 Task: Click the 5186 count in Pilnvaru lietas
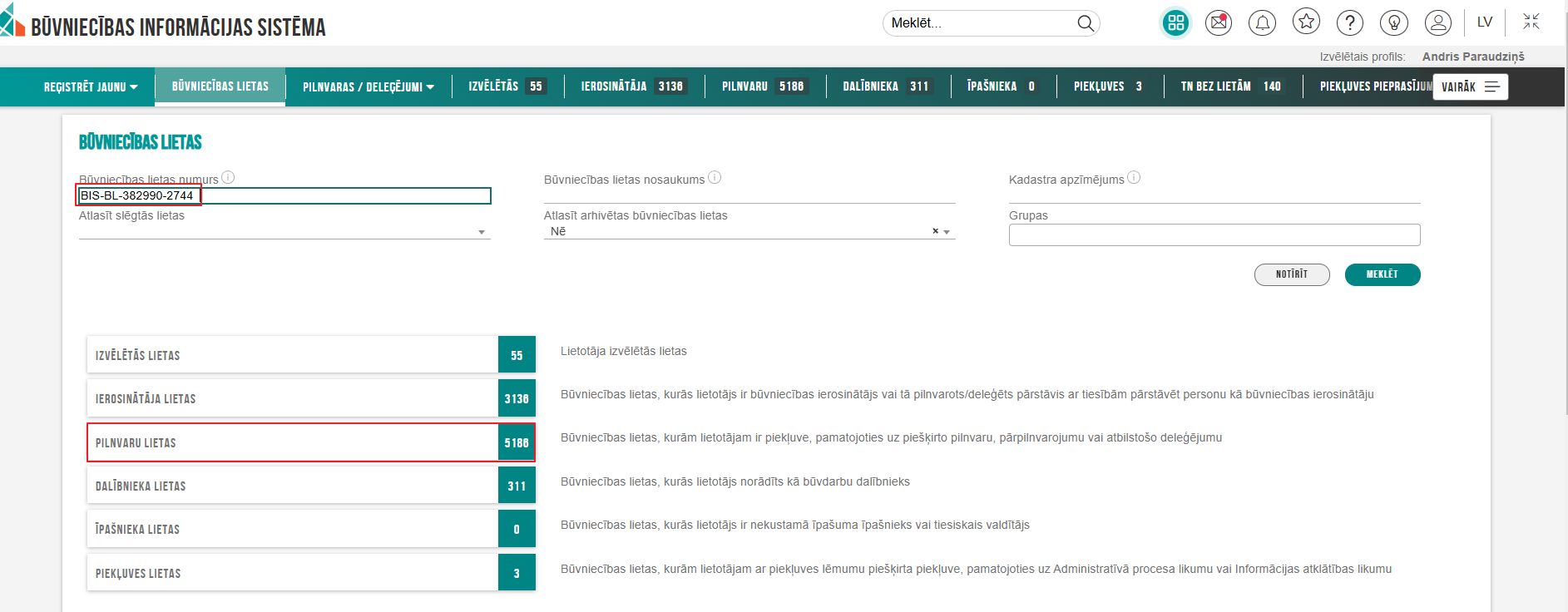coord(517,442)
